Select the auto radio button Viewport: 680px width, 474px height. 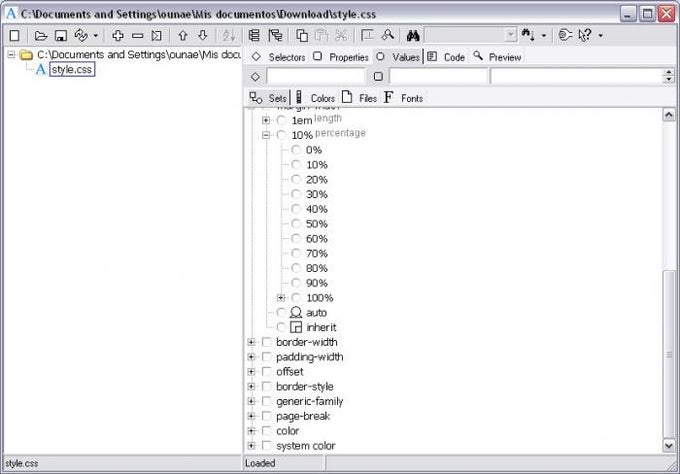(x=281, y=312)
